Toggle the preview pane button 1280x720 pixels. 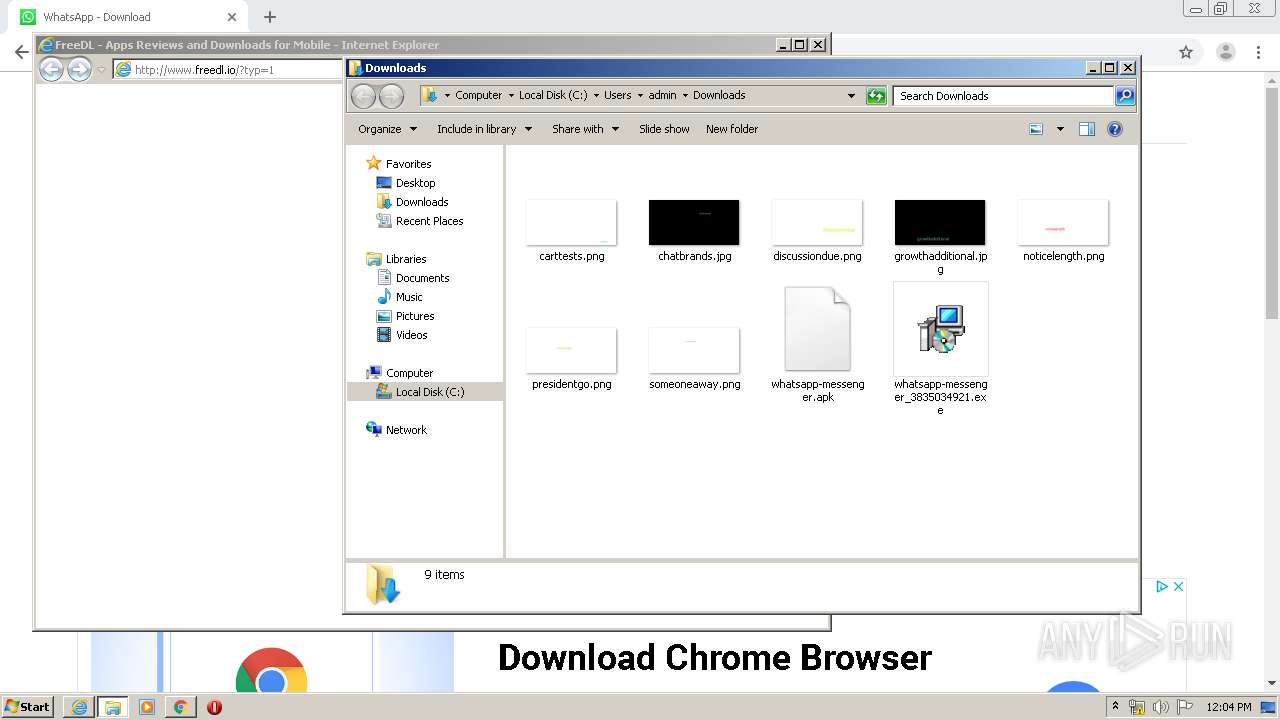tap(1087, 129)
